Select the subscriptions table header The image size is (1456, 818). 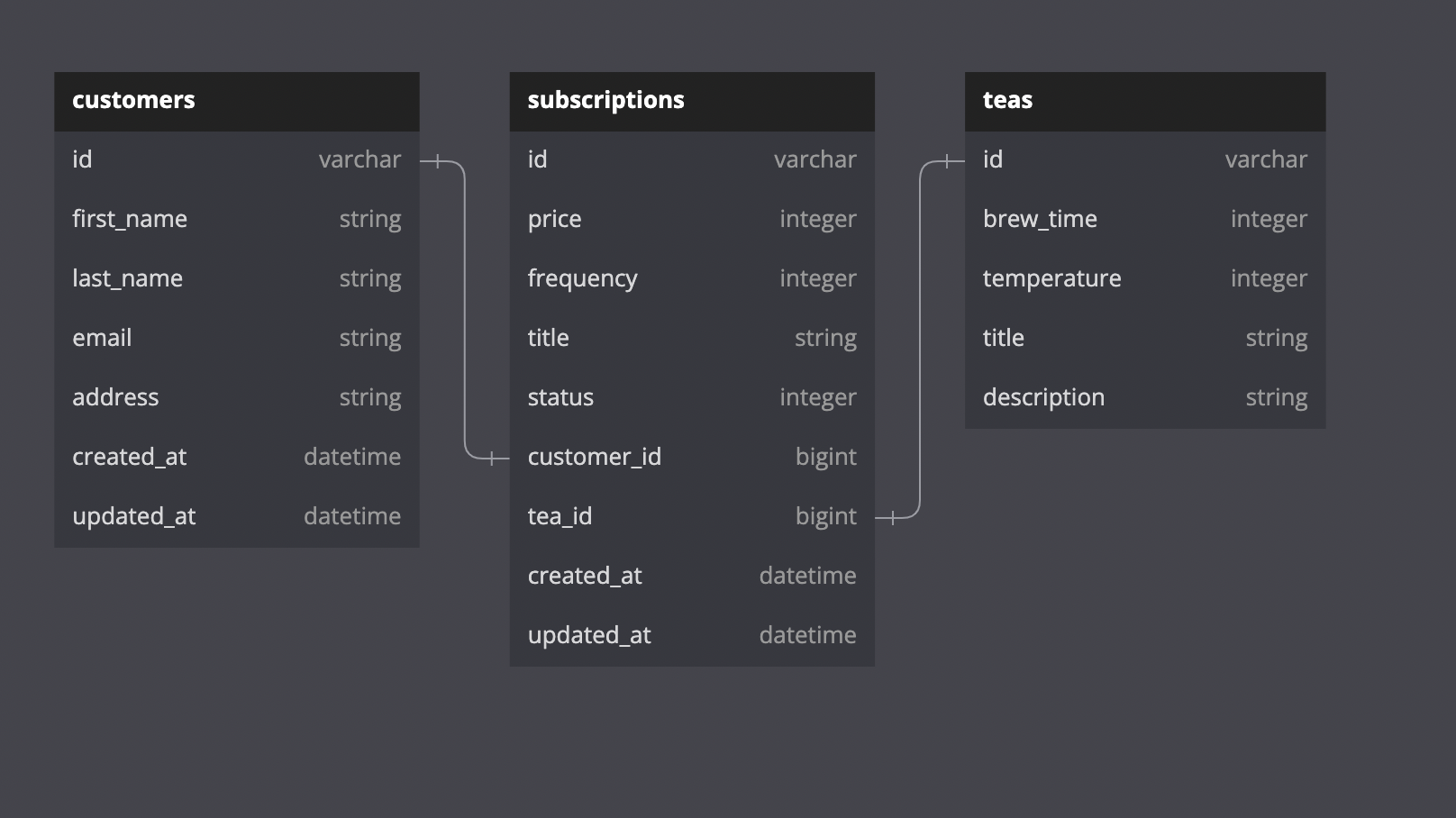pyautogui.click(x=692, y=101)
